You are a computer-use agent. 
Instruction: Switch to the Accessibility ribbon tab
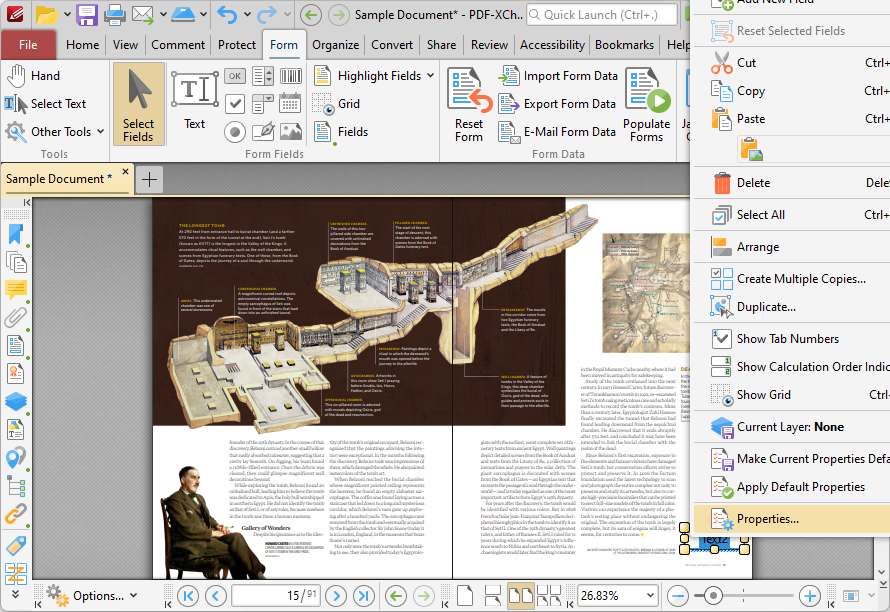[x=552, y=45]
